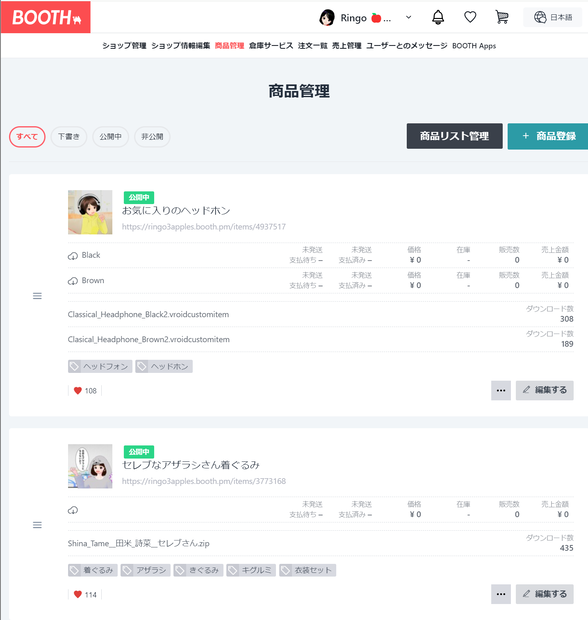The image size is (588, 620).
Task: Open お気に入りのヘッドホン item title
Action: tap(176, 211)
